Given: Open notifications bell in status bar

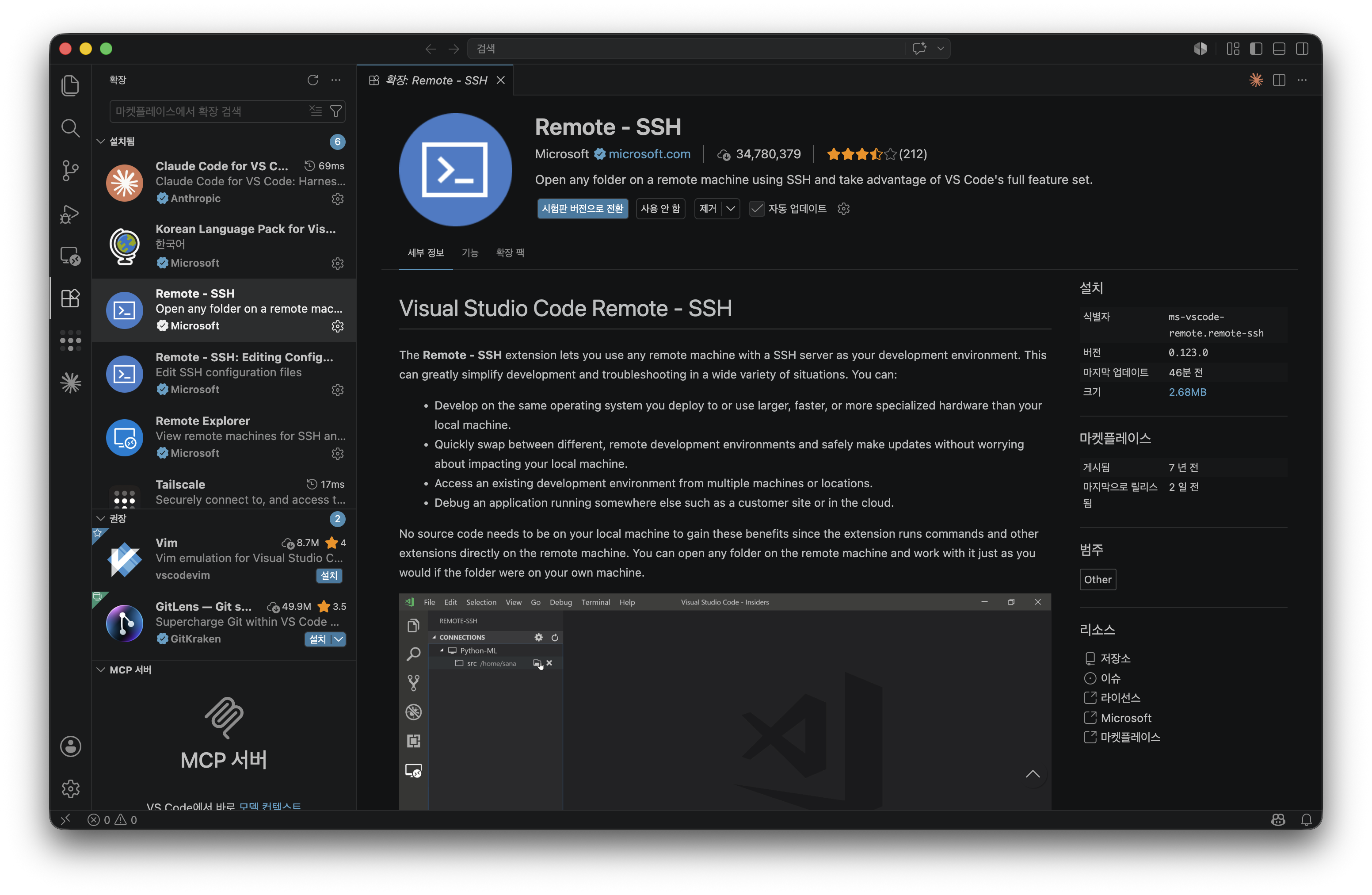Looking at the screenshot, I should [x=1307, y=819].
